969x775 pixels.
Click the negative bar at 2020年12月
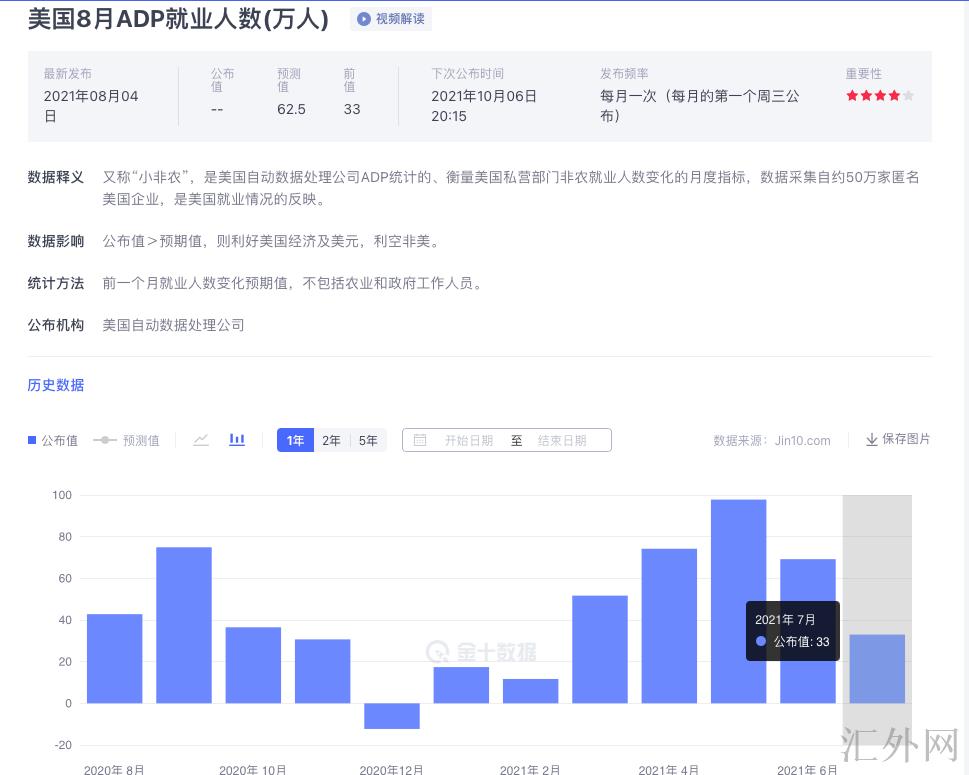[392, 716]
